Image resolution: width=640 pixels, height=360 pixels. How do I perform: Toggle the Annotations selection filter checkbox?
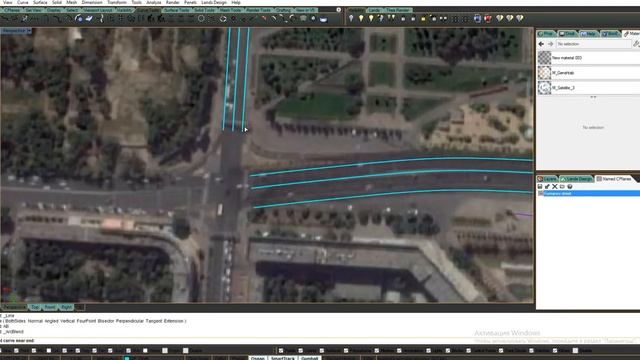399,350
